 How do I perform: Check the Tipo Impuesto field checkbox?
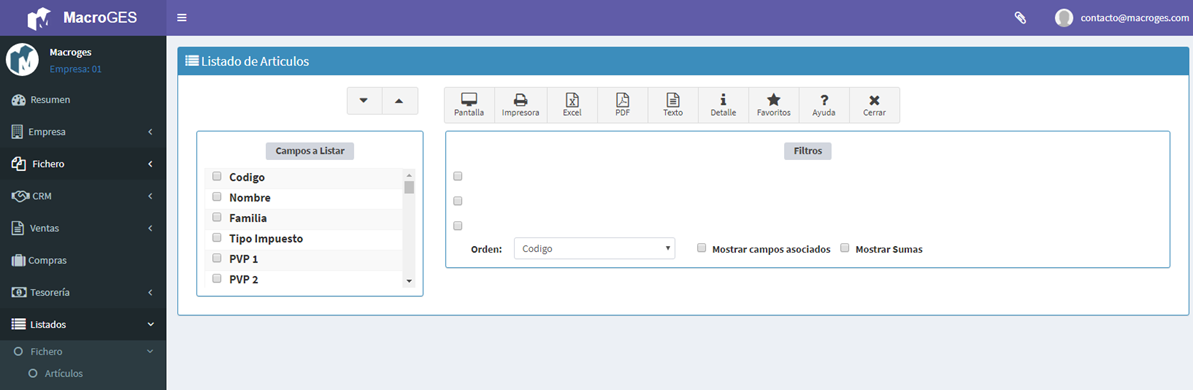217,238
